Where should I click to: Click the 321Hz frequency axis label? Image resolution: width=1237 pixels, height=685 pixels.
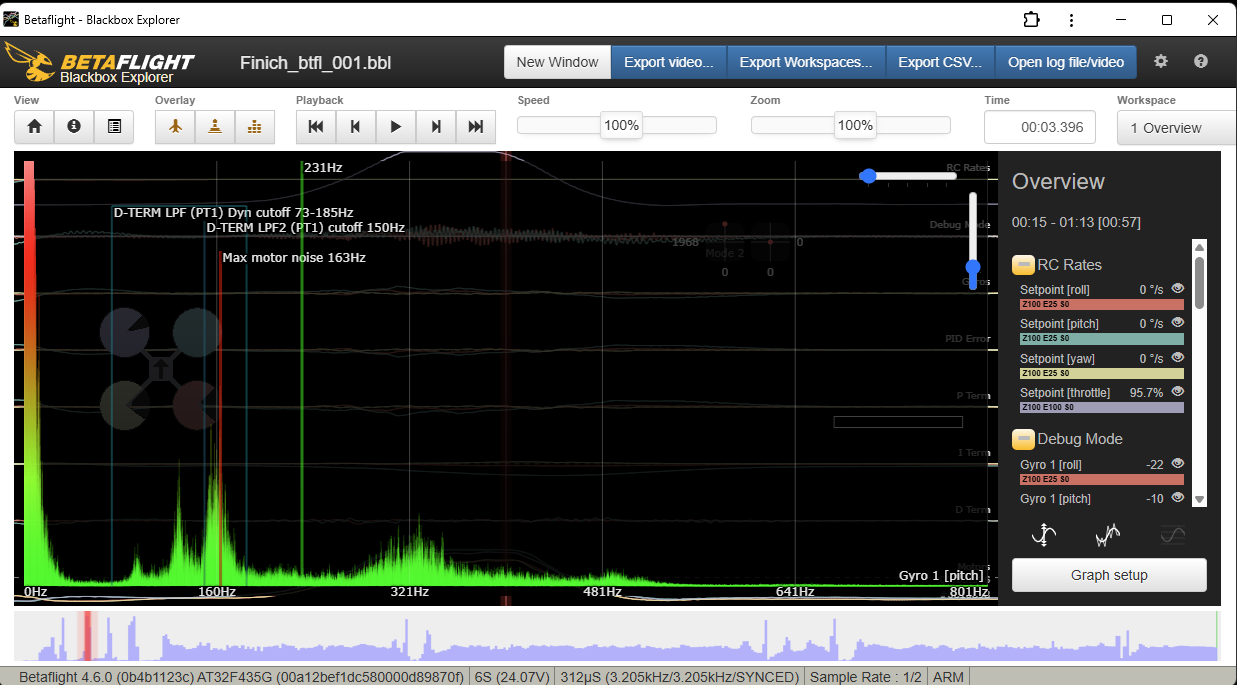409,592
